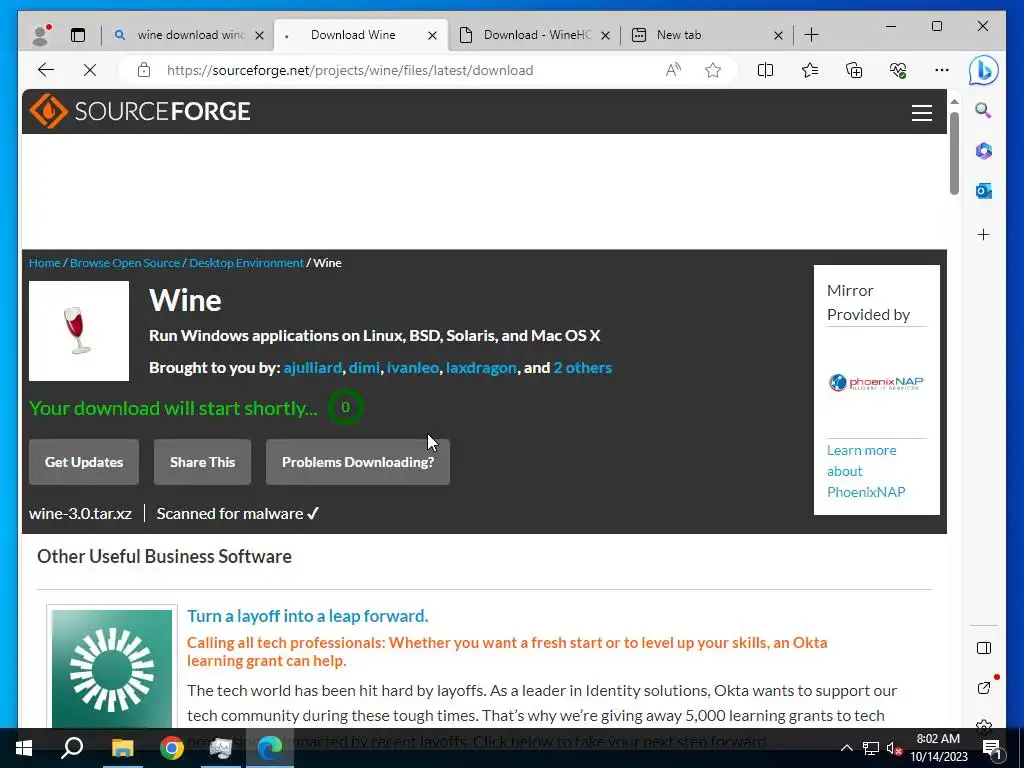Open the Favorites list

(x=810, y=70)
